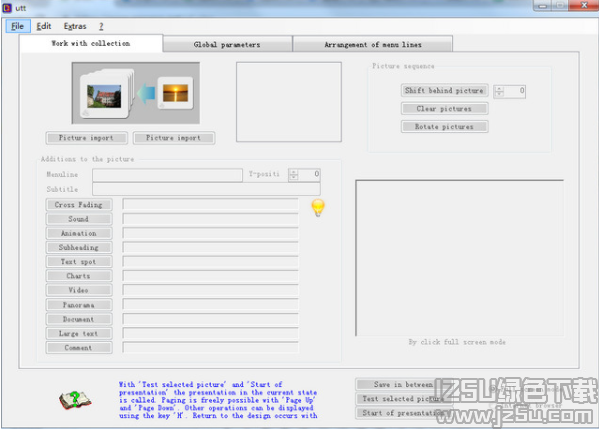Click the empty picture preview box

pyautogui.click(x=289, y=102)
